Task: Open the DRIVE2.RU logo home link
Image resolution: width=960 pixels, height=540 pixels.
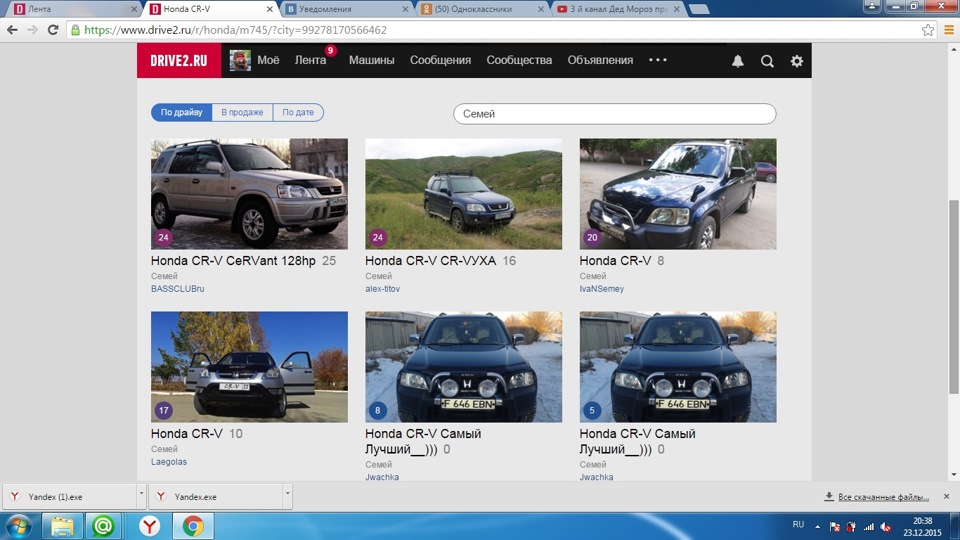Action: click(x=179, y=61)
